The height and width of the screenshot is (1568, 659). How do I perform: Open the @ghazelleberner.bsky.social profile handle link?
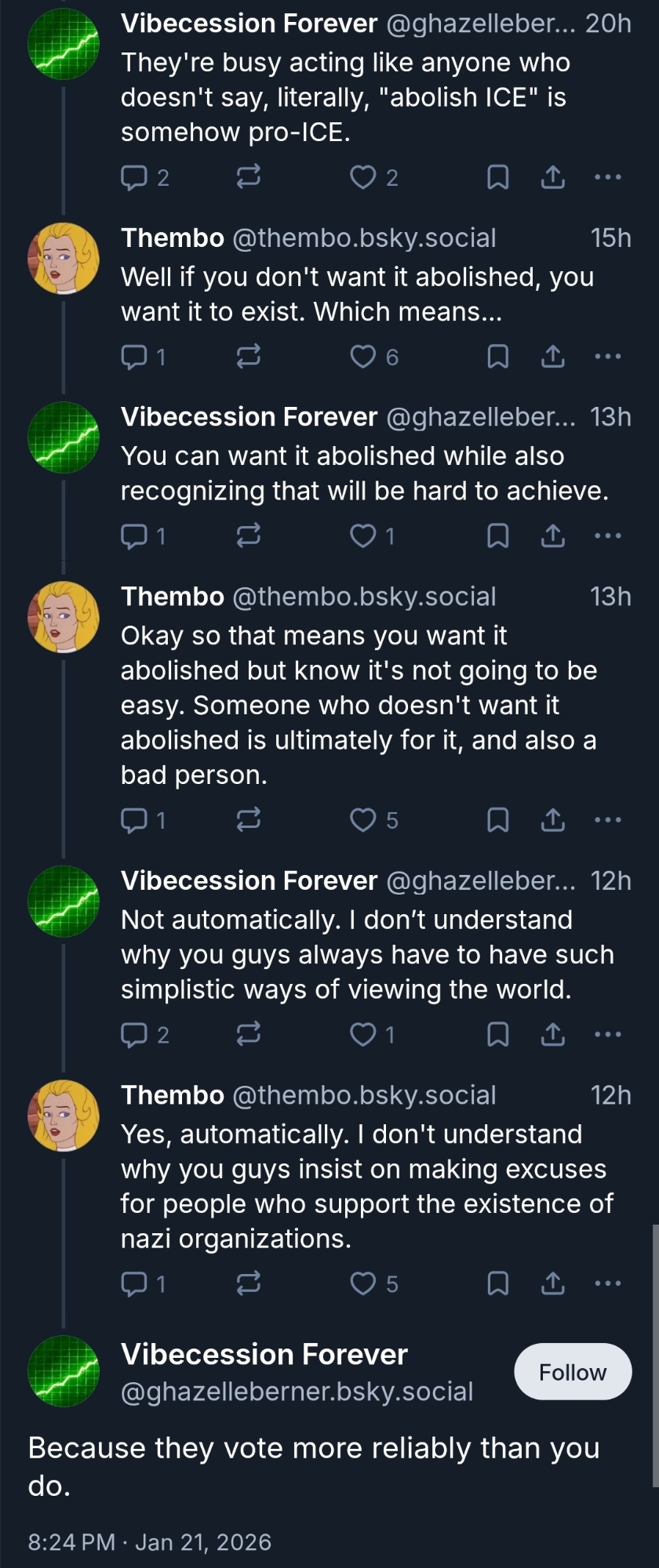tap(297, 1392)
